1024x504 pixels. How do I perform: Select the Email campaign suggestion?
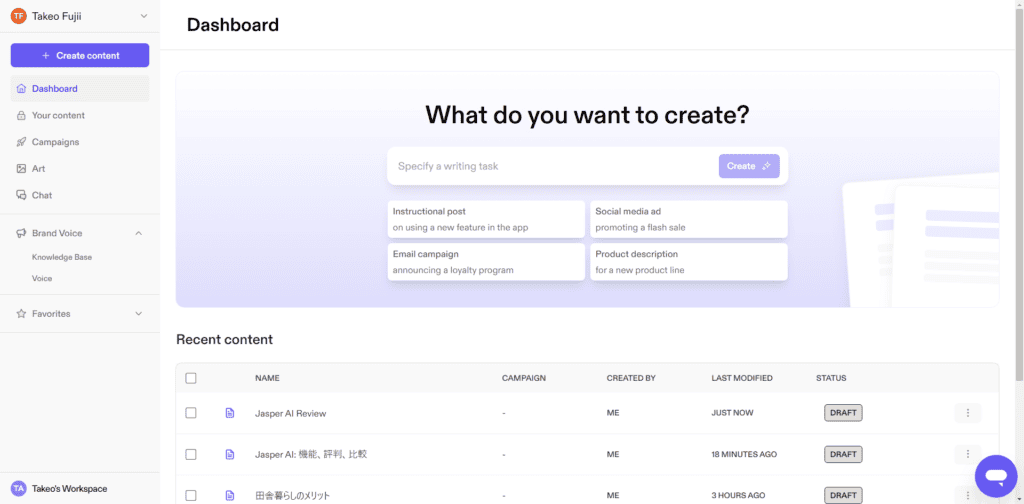[486, 262]
